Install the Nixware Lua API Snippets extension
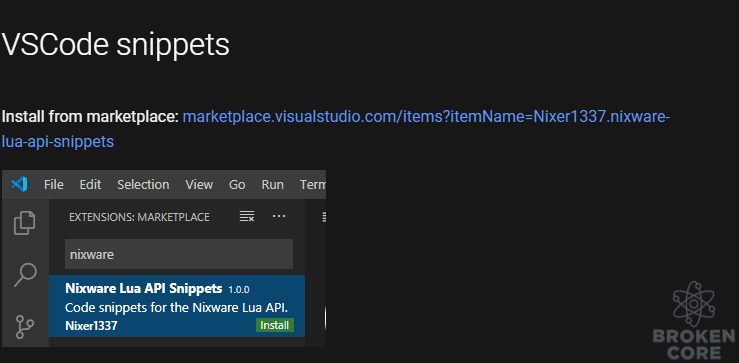Viewport: 739px width, 363px height. coord(275,325)
